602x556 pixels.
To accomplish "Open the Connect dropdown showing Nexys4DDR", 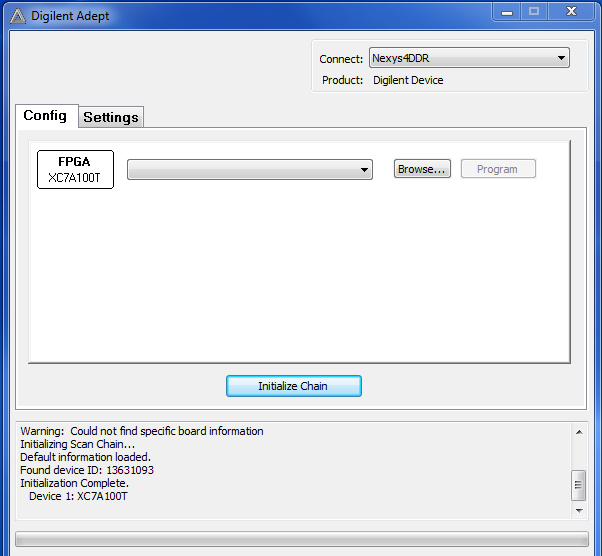I will (469, 58).
